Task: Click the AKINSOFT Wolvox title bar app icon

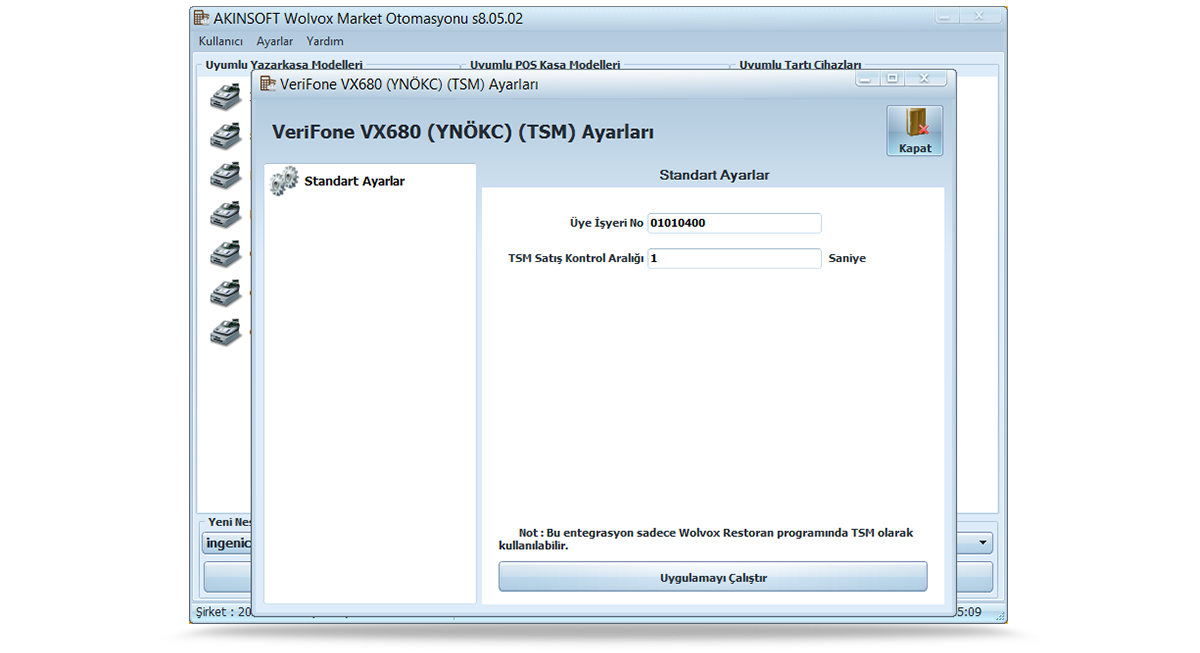Action: point(202,18)
